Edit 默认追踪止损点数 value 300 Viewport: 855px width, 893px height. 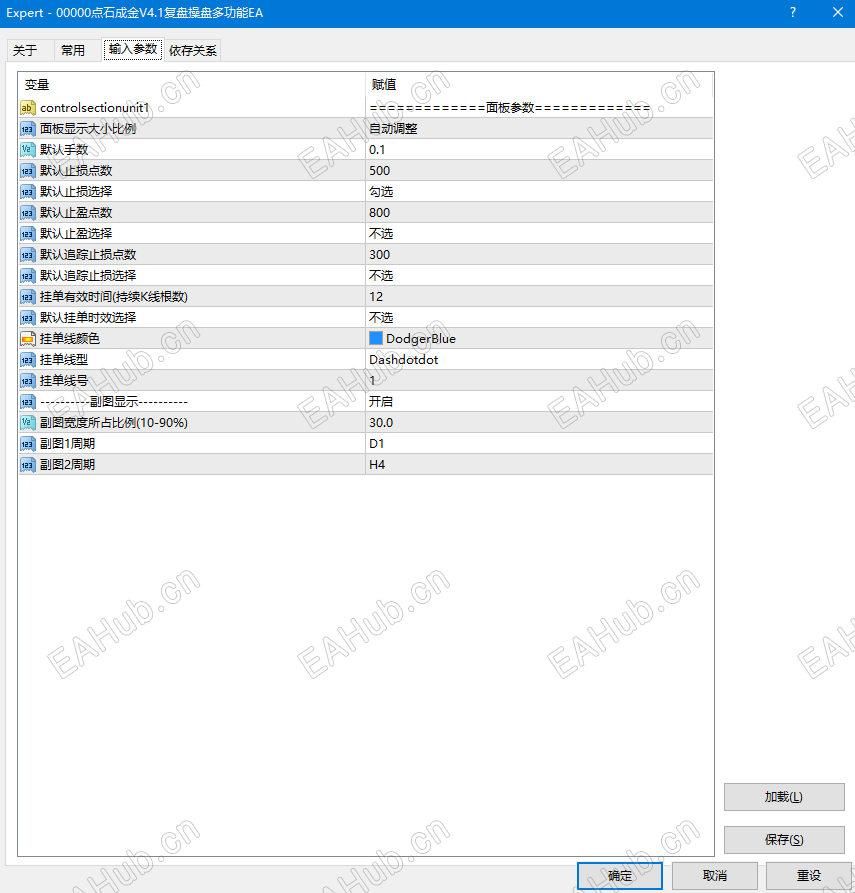pyautogui.click(x=539, y=255)
